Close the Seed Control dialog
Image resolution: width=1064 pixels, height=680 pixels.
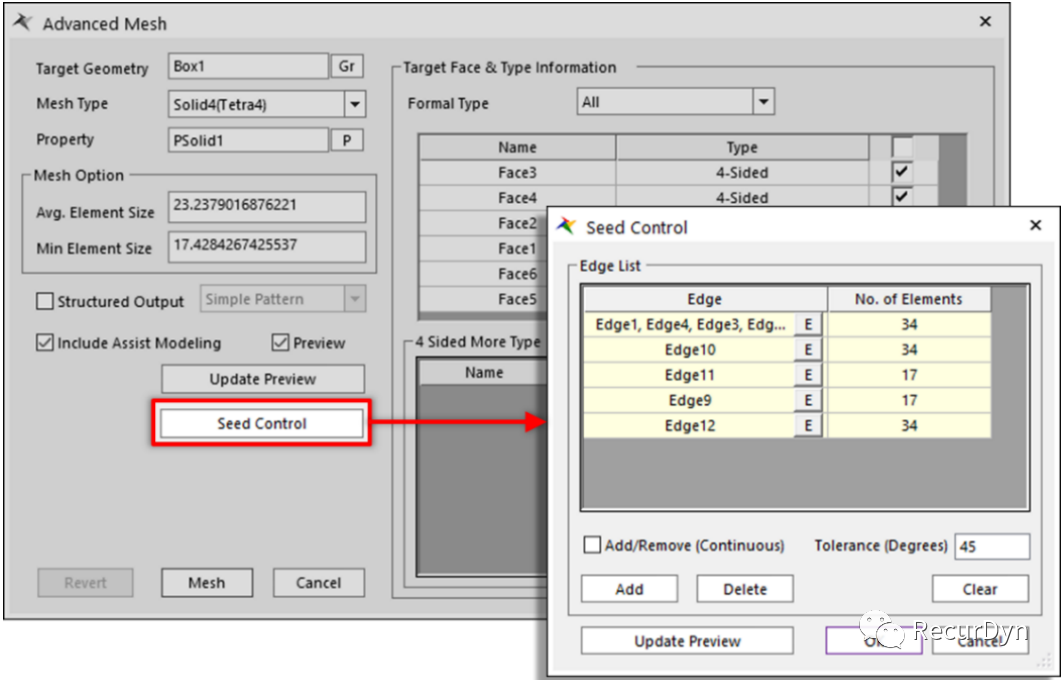[1036, 227]
